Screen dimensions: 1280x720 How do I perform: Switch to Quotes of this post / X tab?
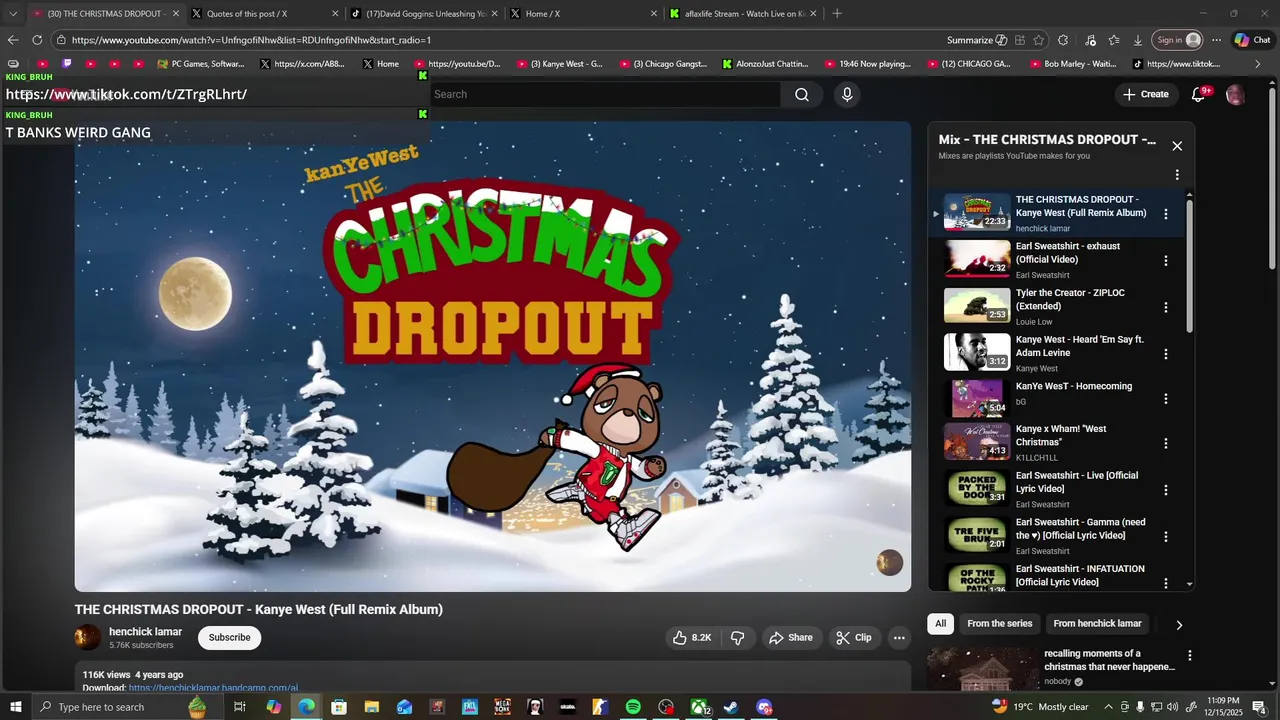[x=263, y=14]
